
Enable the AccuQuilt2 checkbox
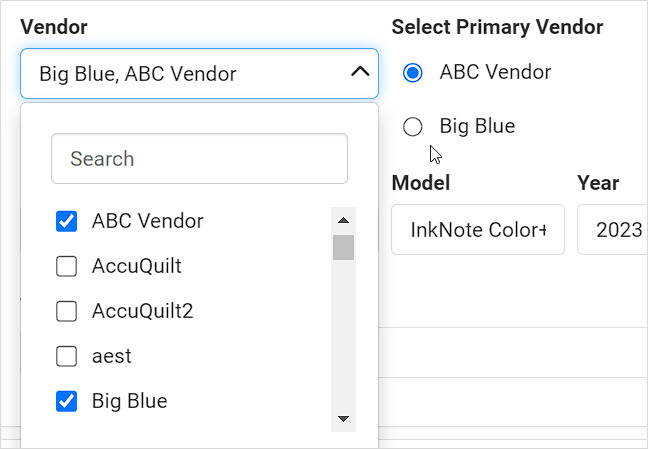point(66,311)
